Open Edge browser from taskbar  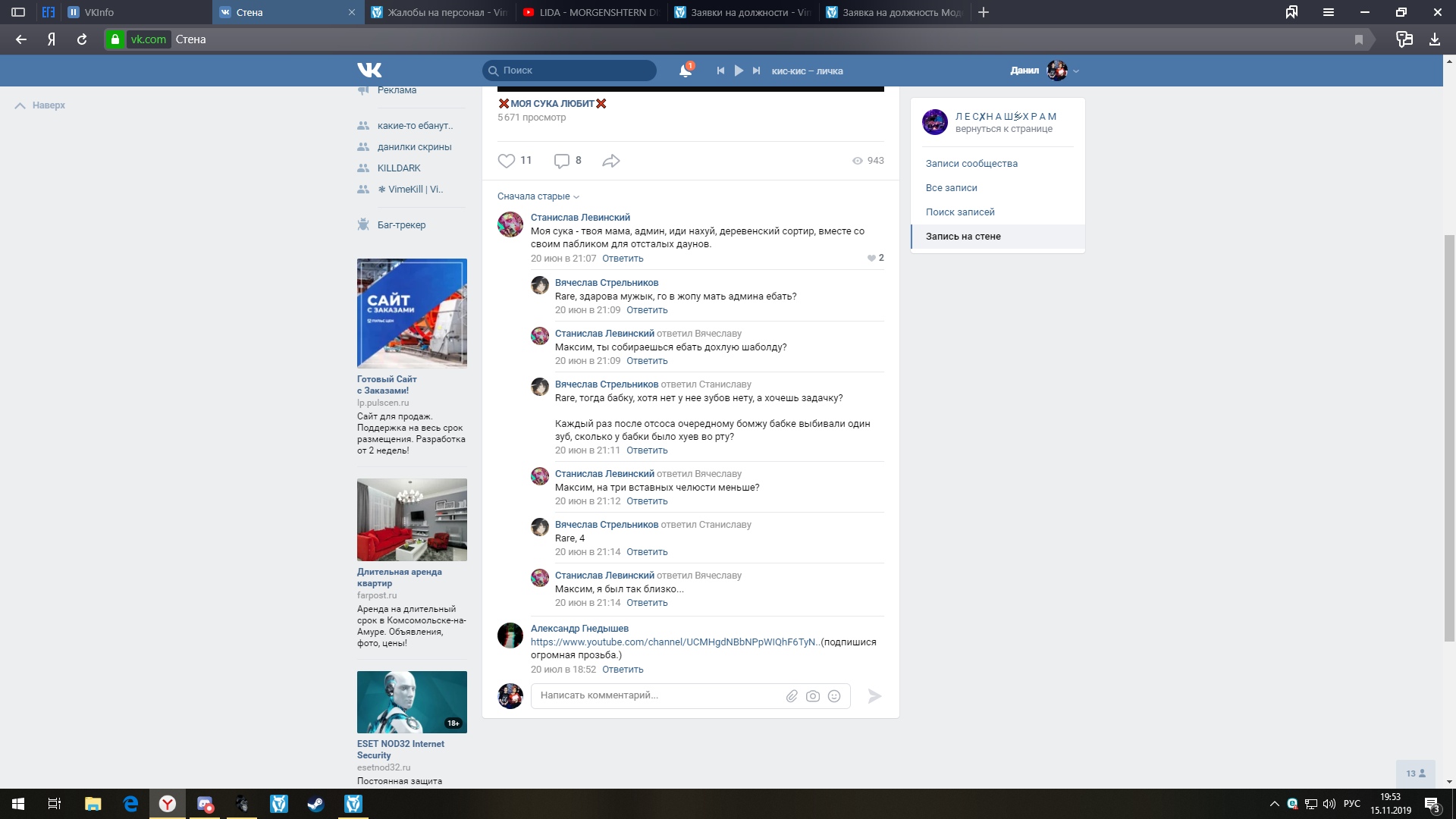click(130, 804)
